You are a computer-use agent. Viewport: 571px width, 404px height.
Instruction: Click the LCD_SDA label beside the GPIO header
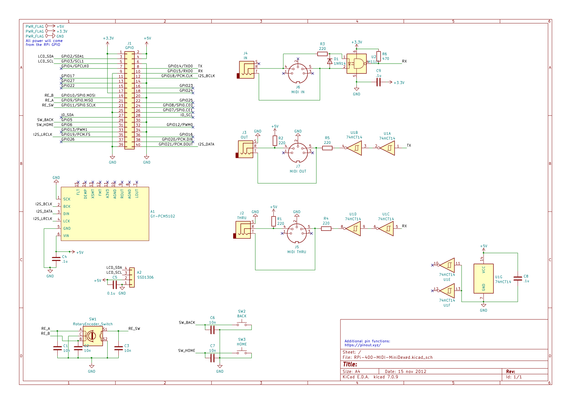tap(46, 56)
